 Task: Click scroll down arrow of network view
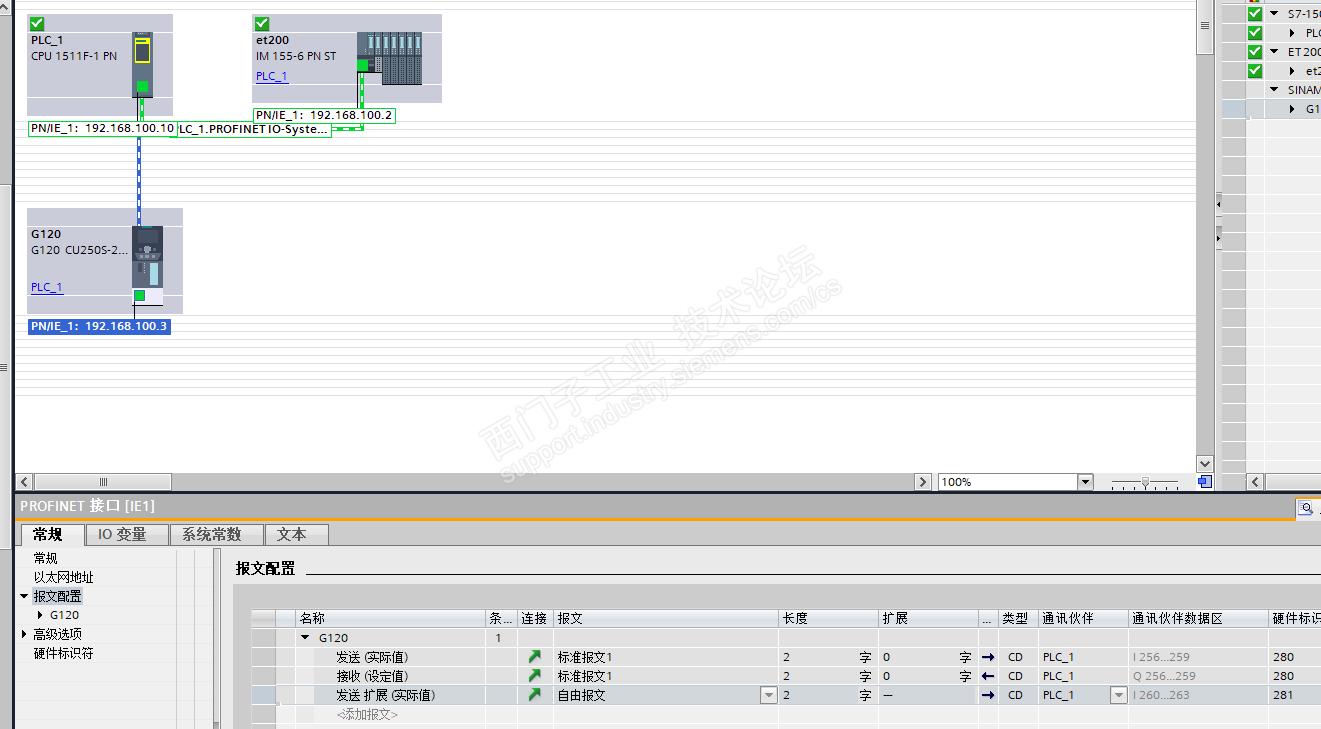(x=1205, y=464)
